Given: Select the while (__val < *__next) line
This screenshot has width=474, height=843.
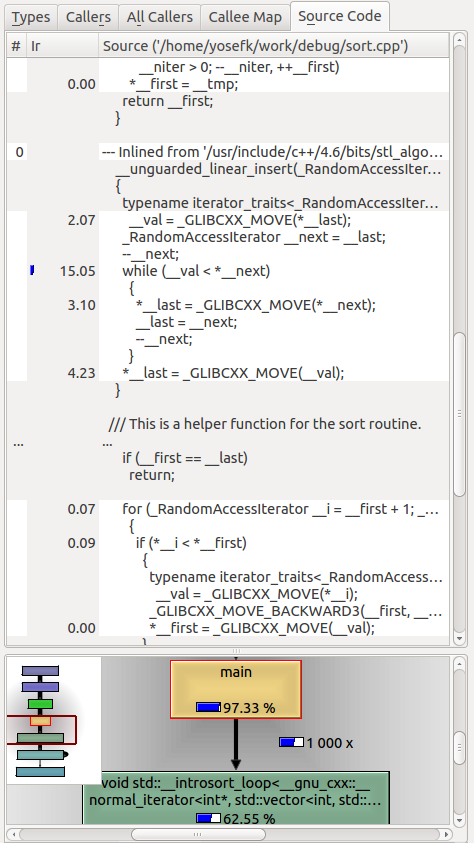Looking at the screenshot, I should coord(196,271).
